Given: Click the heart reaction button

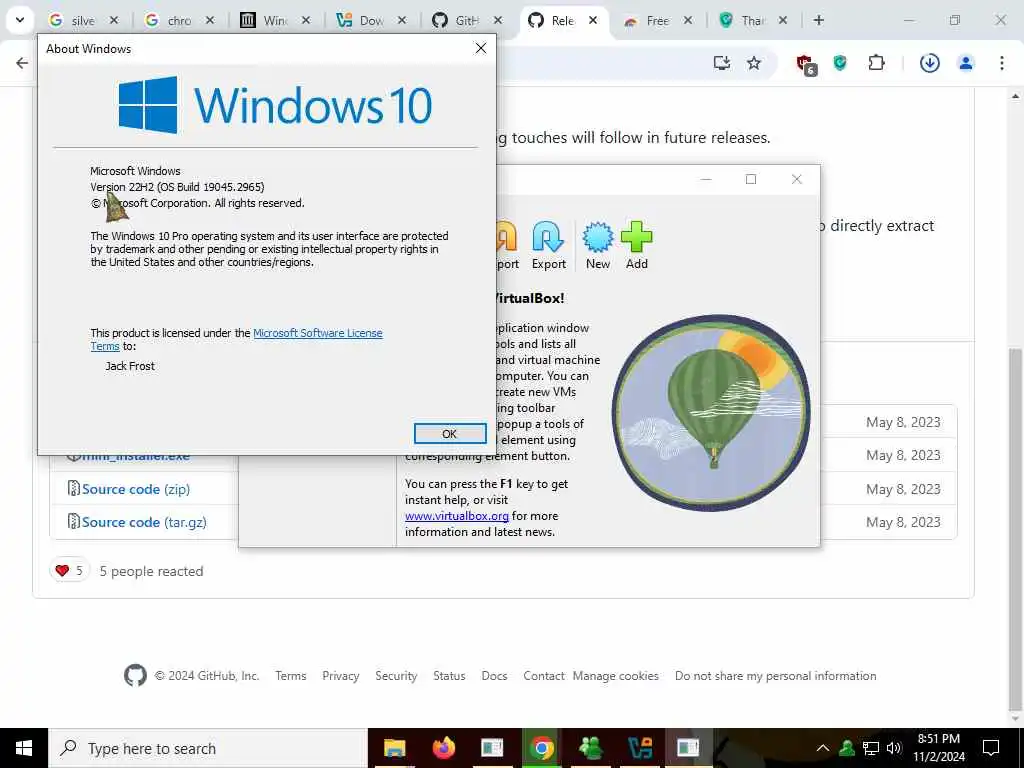Looking at the screenshot, I should click(69, 571).
